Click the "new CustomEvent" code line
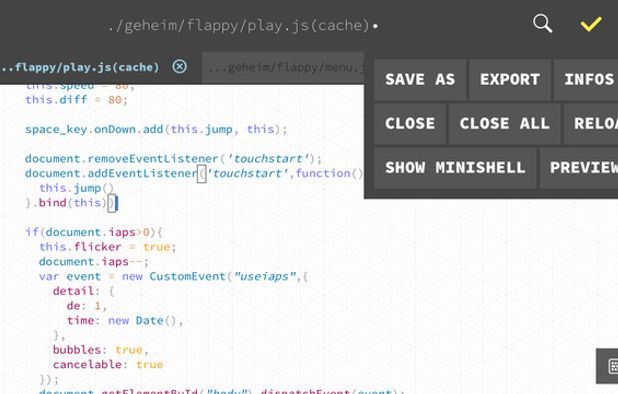The height and width of the screenshot is (394, 618). [173, 277]
